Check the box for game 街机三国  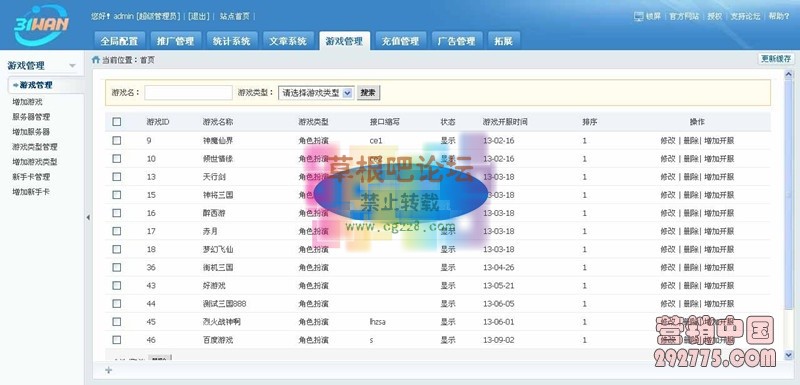tap(117, 267)
